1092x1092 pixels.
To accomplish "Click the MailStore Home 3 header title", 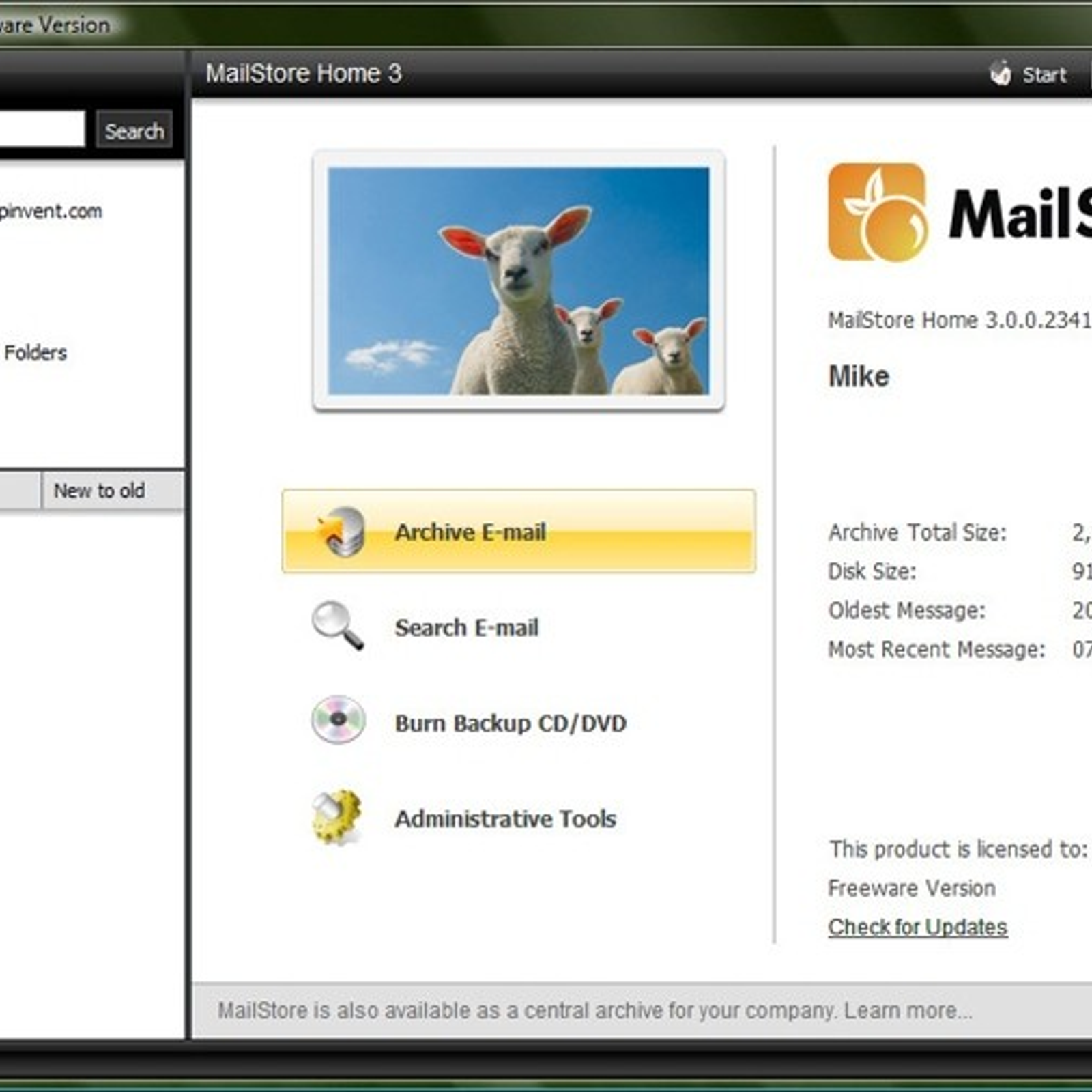I will 304,73.
